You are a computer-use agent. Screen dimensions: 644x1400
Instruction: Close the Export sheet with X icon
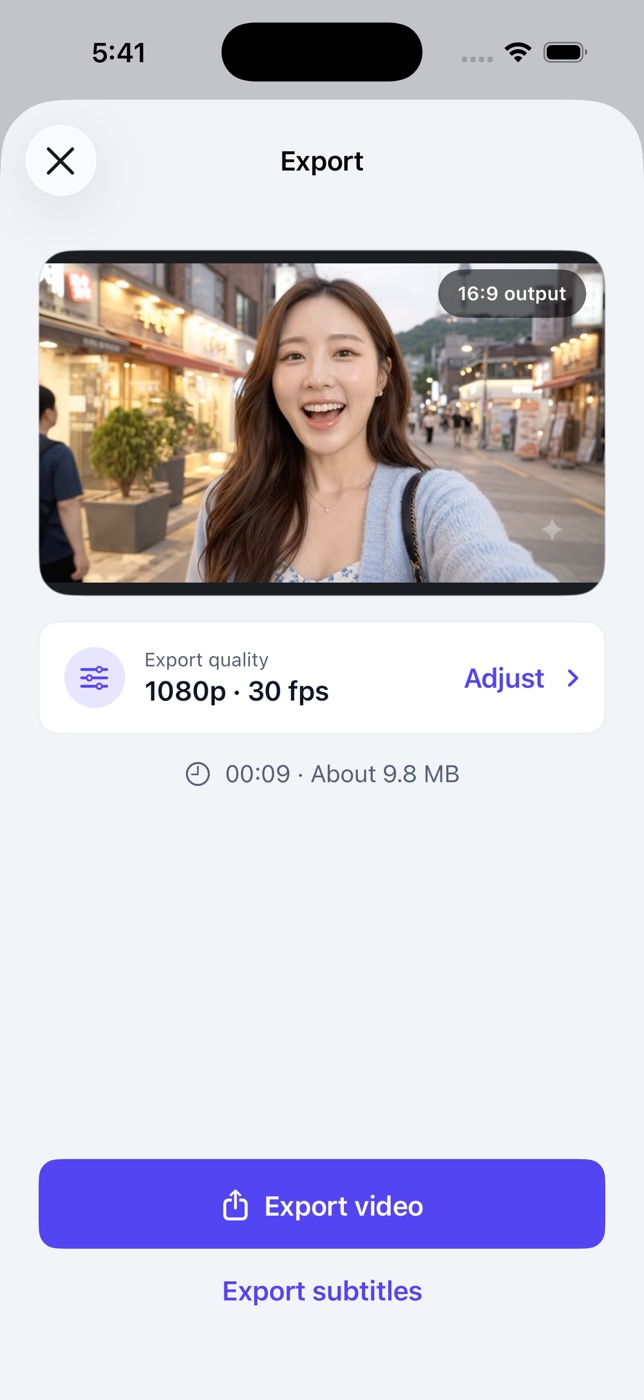(61, 161)
